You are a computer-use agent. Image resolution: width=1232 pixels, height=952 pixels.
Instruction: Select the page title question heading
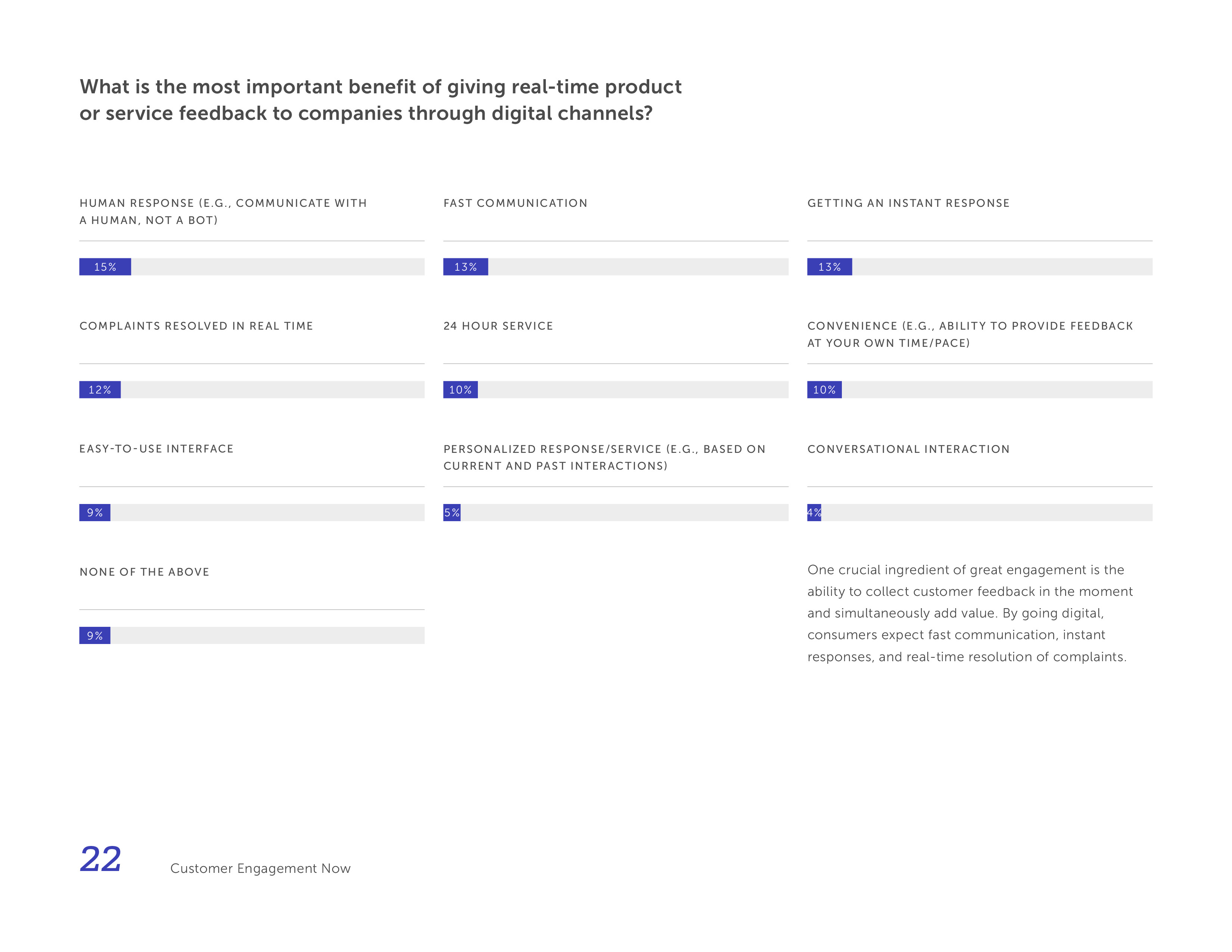(x=380, y=100)
